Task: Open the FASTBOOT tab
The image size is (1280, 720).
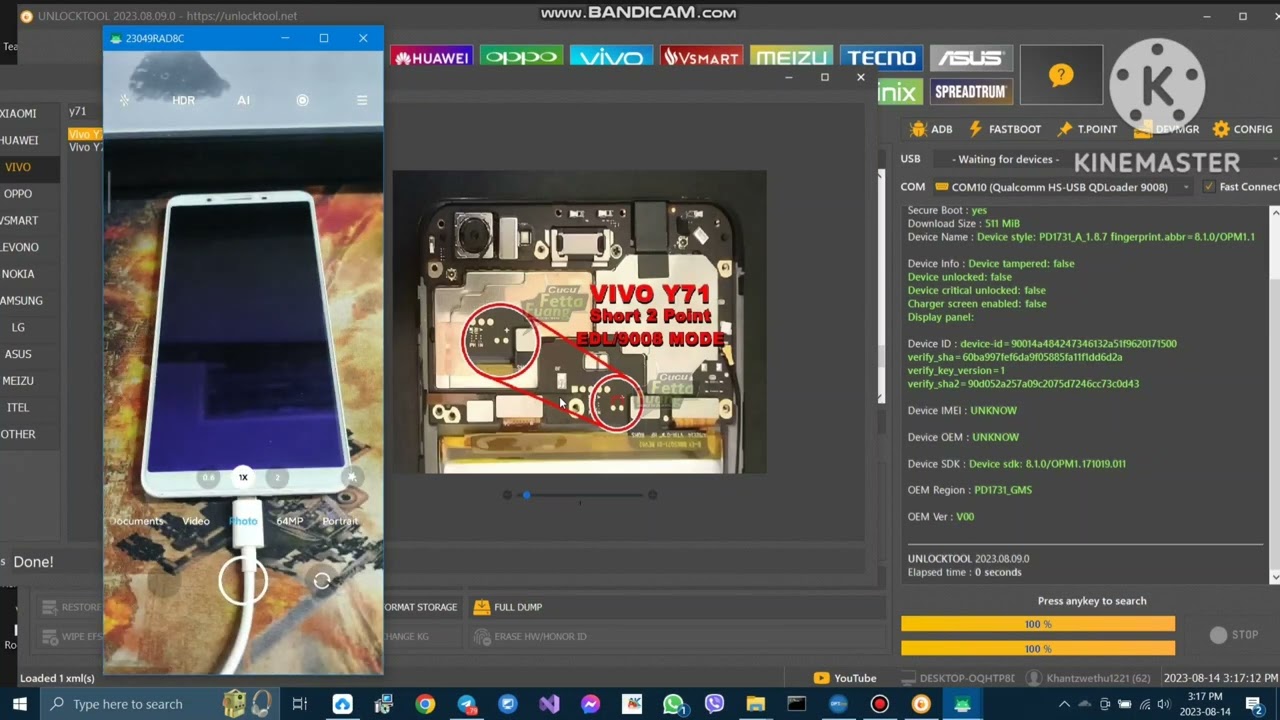Action: pos(1004,129)
